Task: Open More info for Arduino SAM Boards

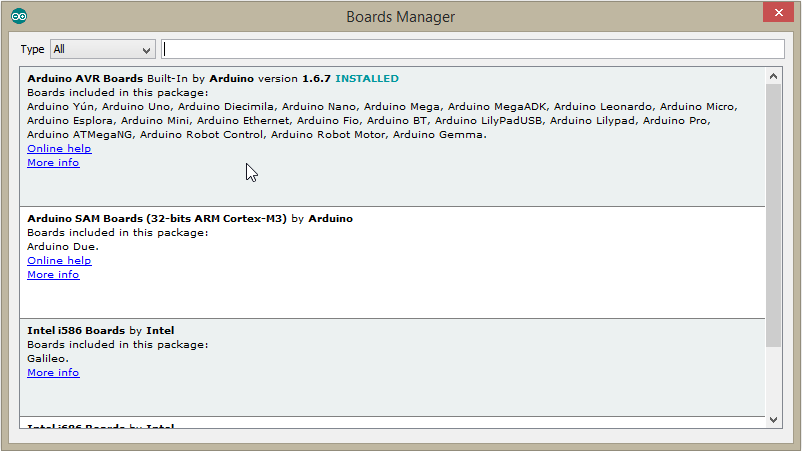Action: pos(53,275)
